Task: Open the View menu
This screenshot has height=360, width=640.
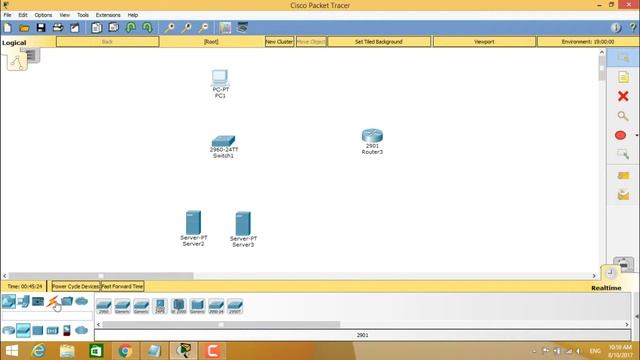Action: [64, 15]
